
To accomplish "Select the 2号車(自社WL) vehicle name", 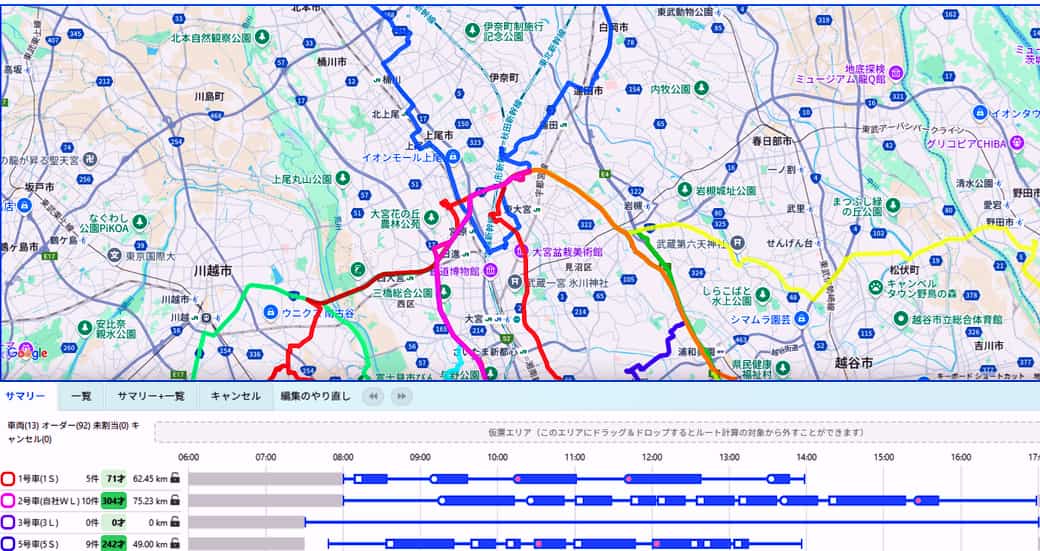I will point(50,501).
